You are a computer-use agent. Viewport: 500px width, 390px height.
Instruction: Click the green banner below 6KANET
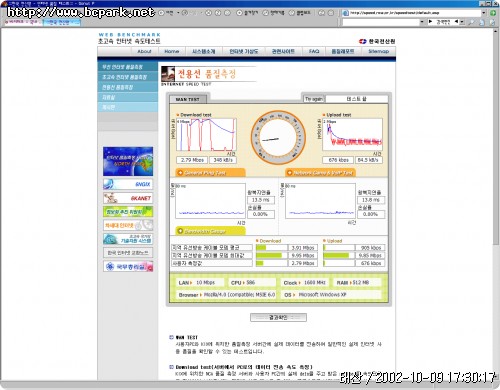point(128,212)
